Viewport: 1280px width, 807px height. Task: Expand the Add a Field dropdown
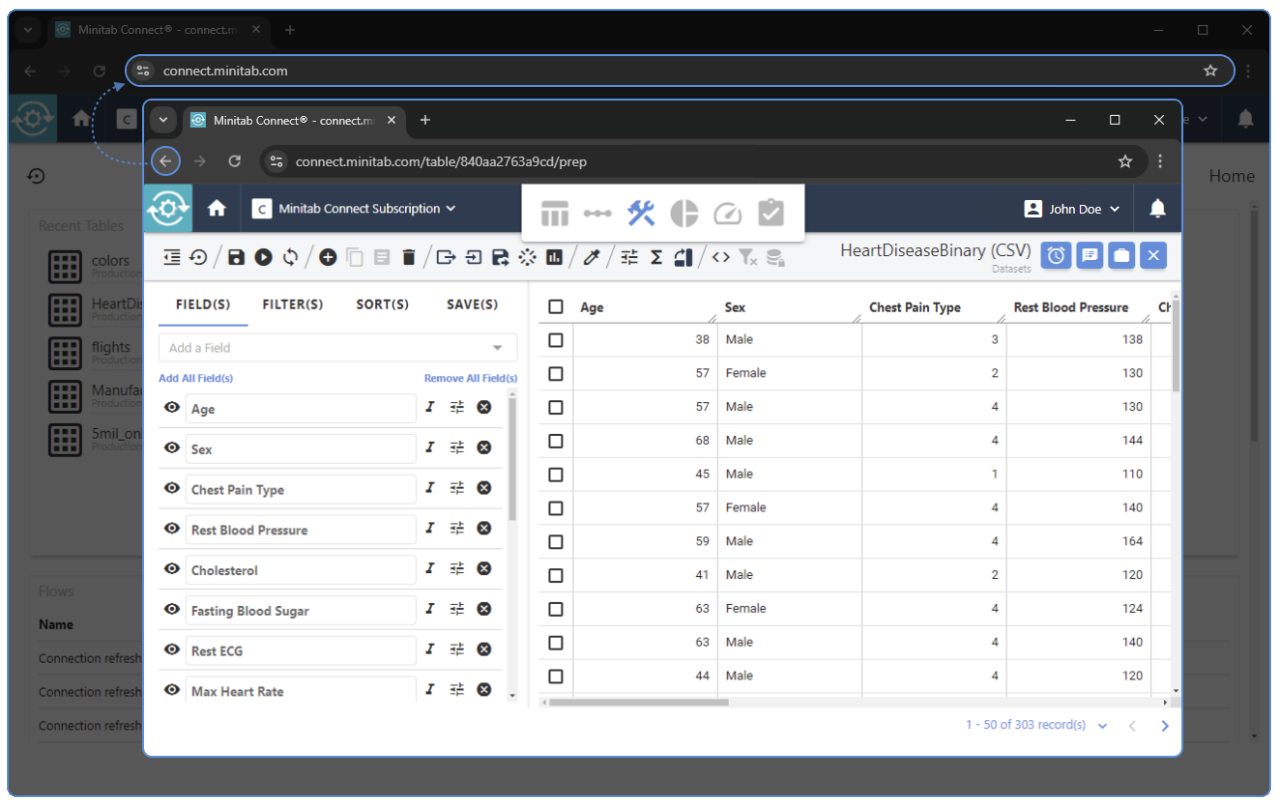[497, 348]
